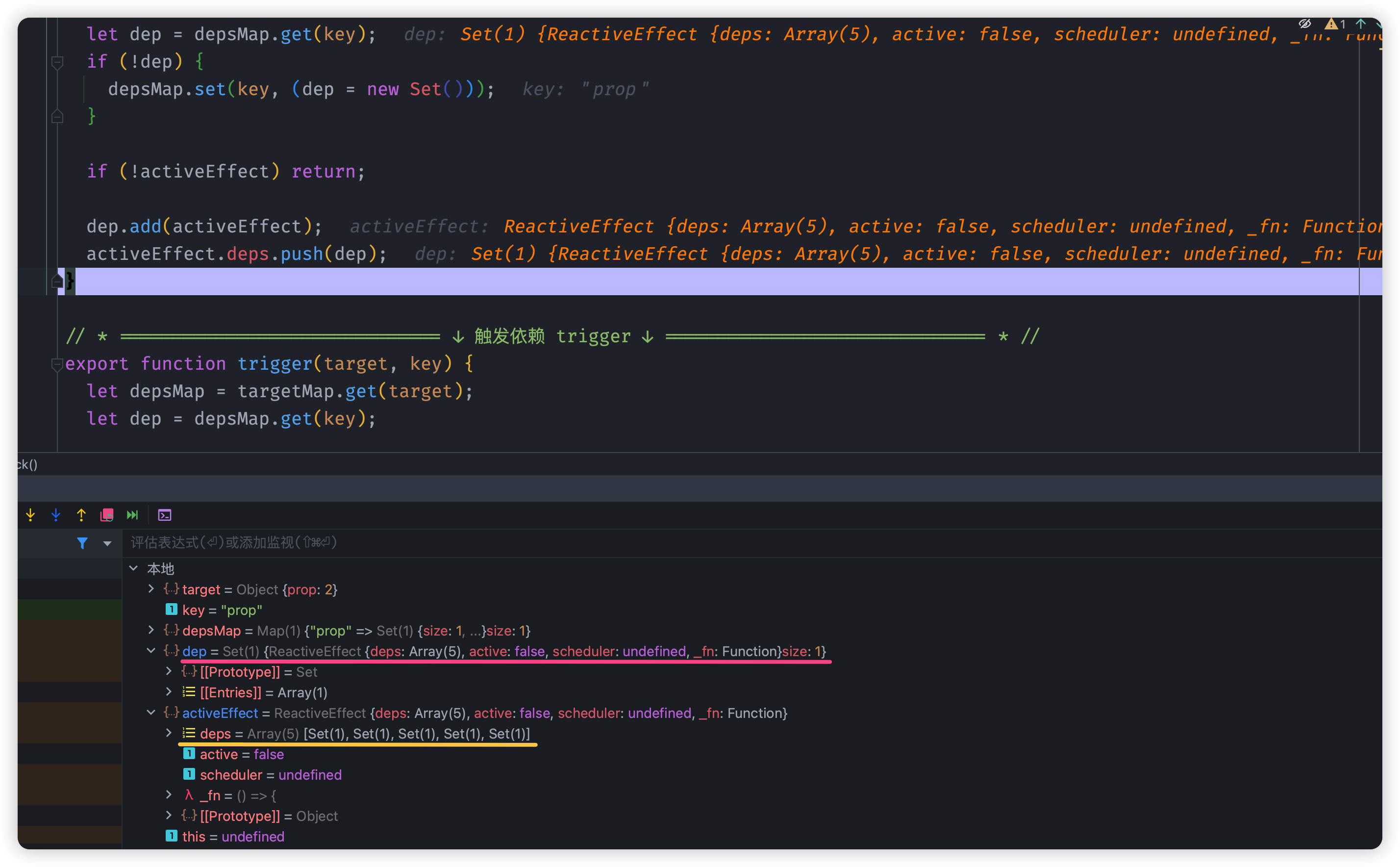Expand [[Entries]] = Array(1) row
Viewport: 1400px width, 867px height.
[x=169, y=692]
